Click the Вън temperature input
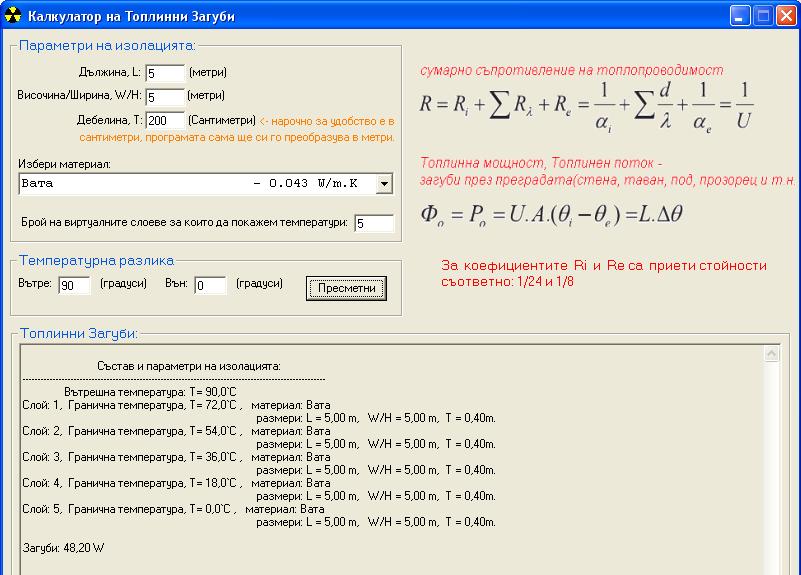Viewport: 801px width, 575px height. [x=210, y=286]
